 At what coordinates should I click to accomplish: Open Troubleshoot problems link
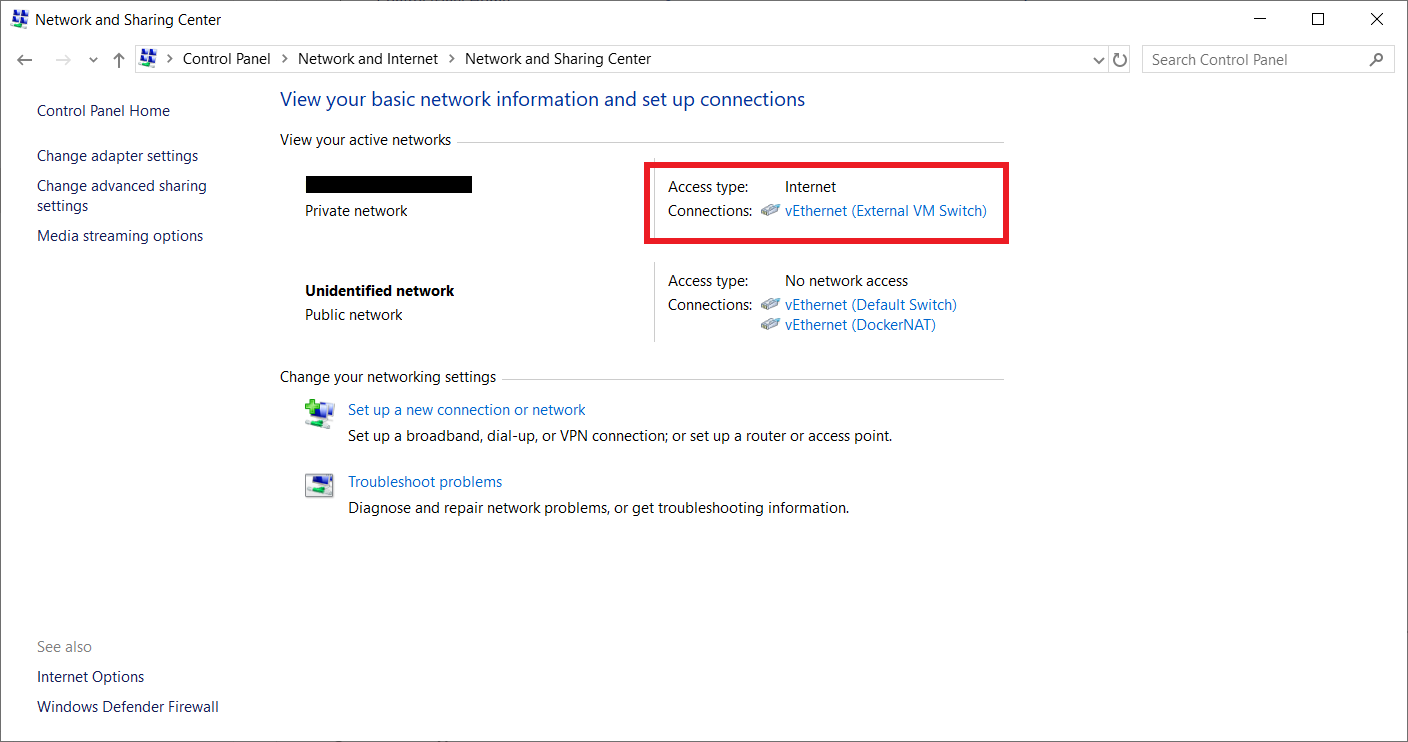[425, 482]
